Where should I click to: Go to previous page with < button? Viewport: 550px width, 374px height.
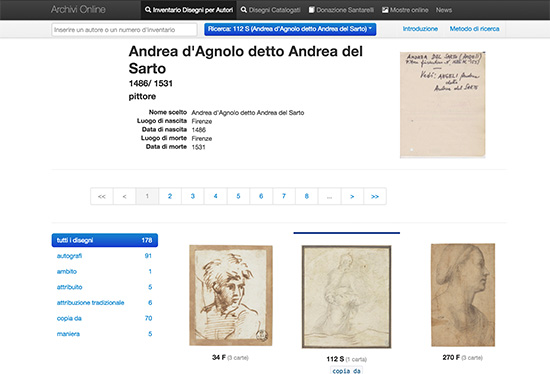[124, 196]
